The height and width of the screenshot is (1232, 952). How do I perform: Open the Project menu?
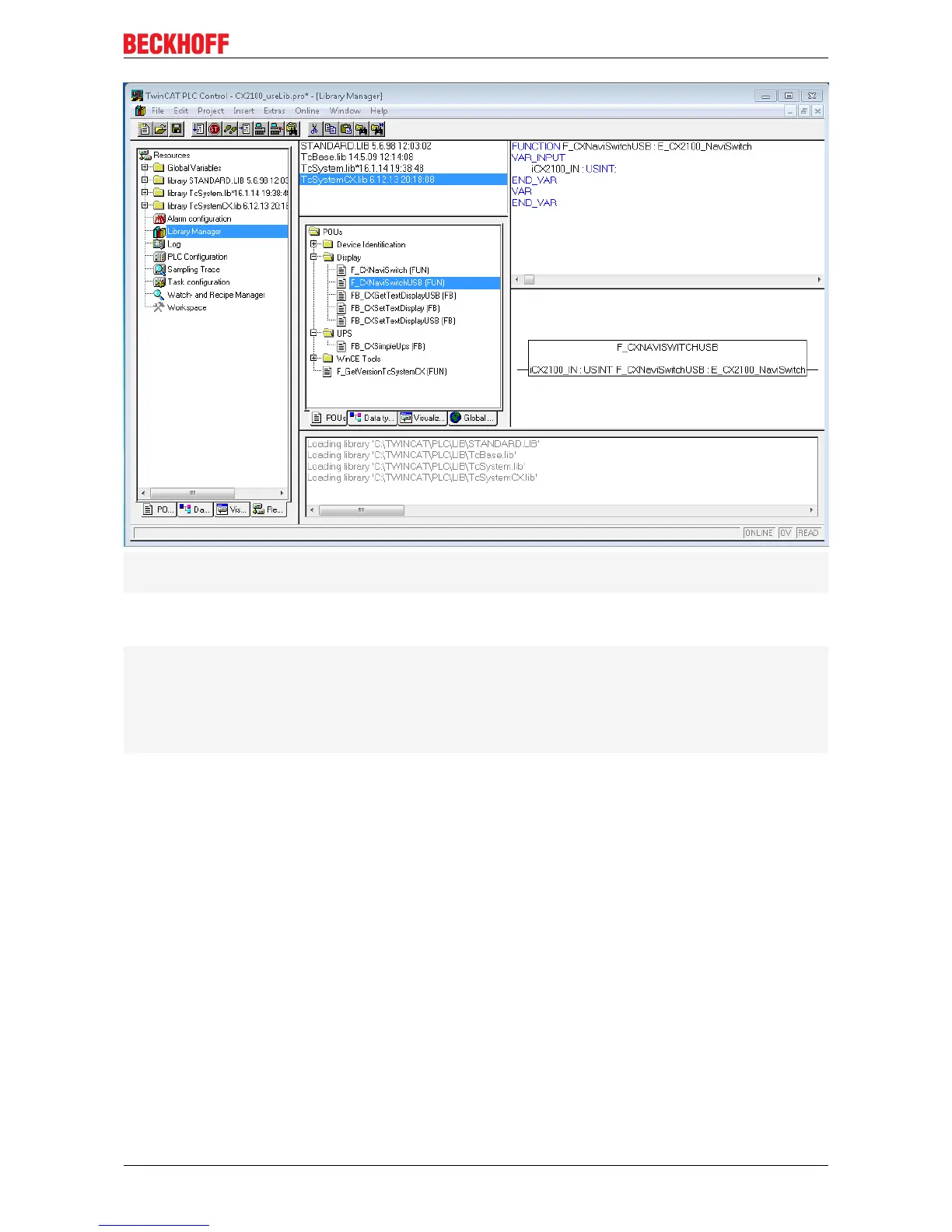pyautogui.click(x=211, y=111)
